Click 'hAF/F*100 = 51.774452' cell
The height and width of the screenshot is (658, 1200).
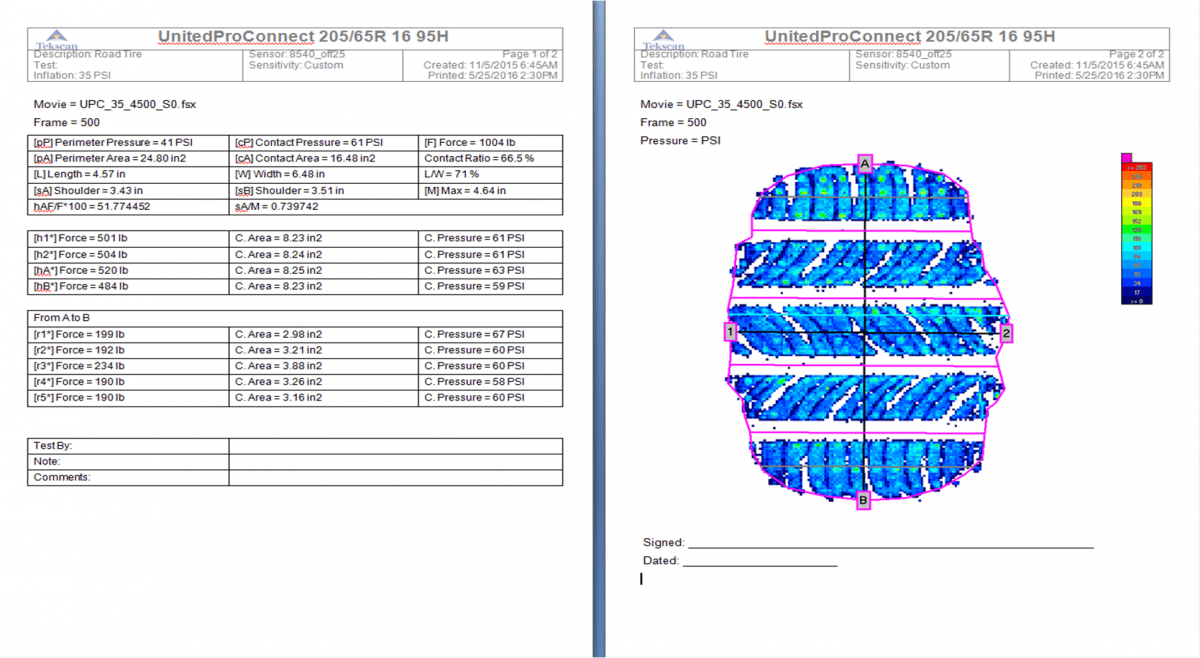coord(128,206)
